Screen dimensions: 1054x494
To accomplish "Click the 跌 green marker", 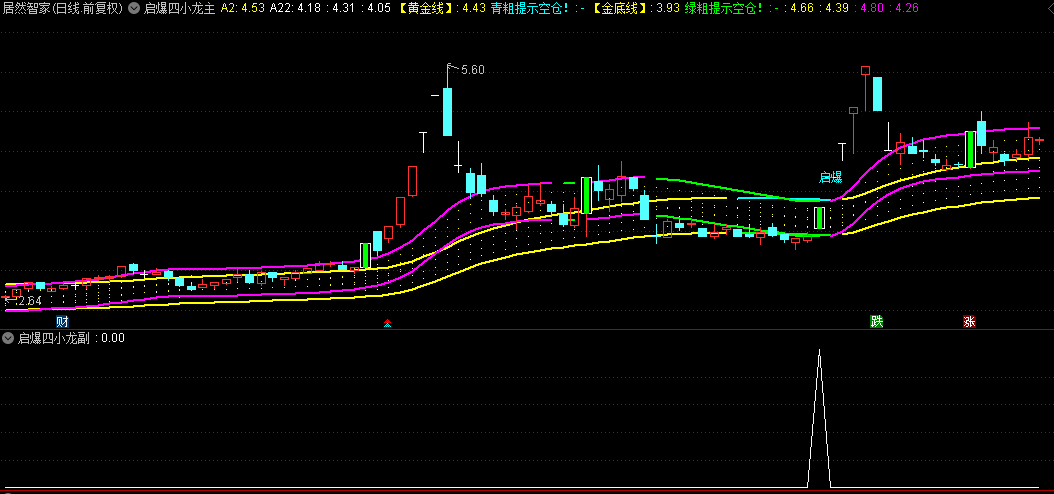I will (877, 321).
